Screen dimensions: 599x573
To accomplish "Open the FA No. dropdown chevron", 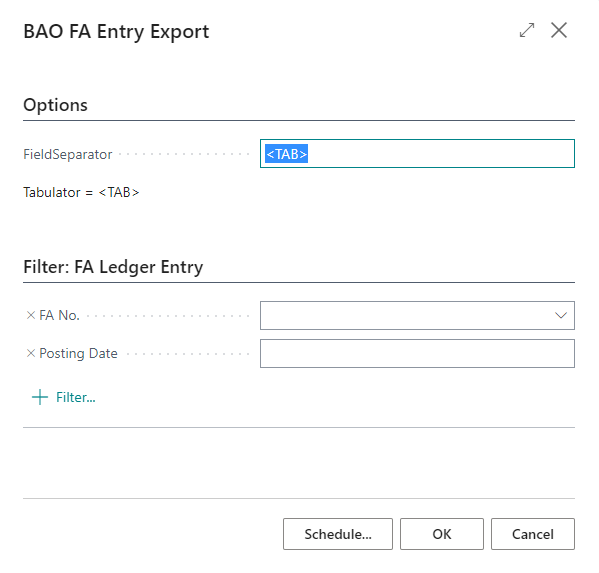I will point(561,316).
